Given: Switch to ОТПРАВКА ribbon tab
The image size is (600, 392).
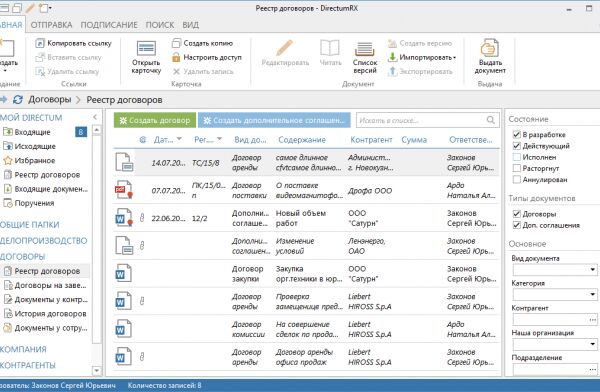Looking at the screenshot, I should coord(51,25).
